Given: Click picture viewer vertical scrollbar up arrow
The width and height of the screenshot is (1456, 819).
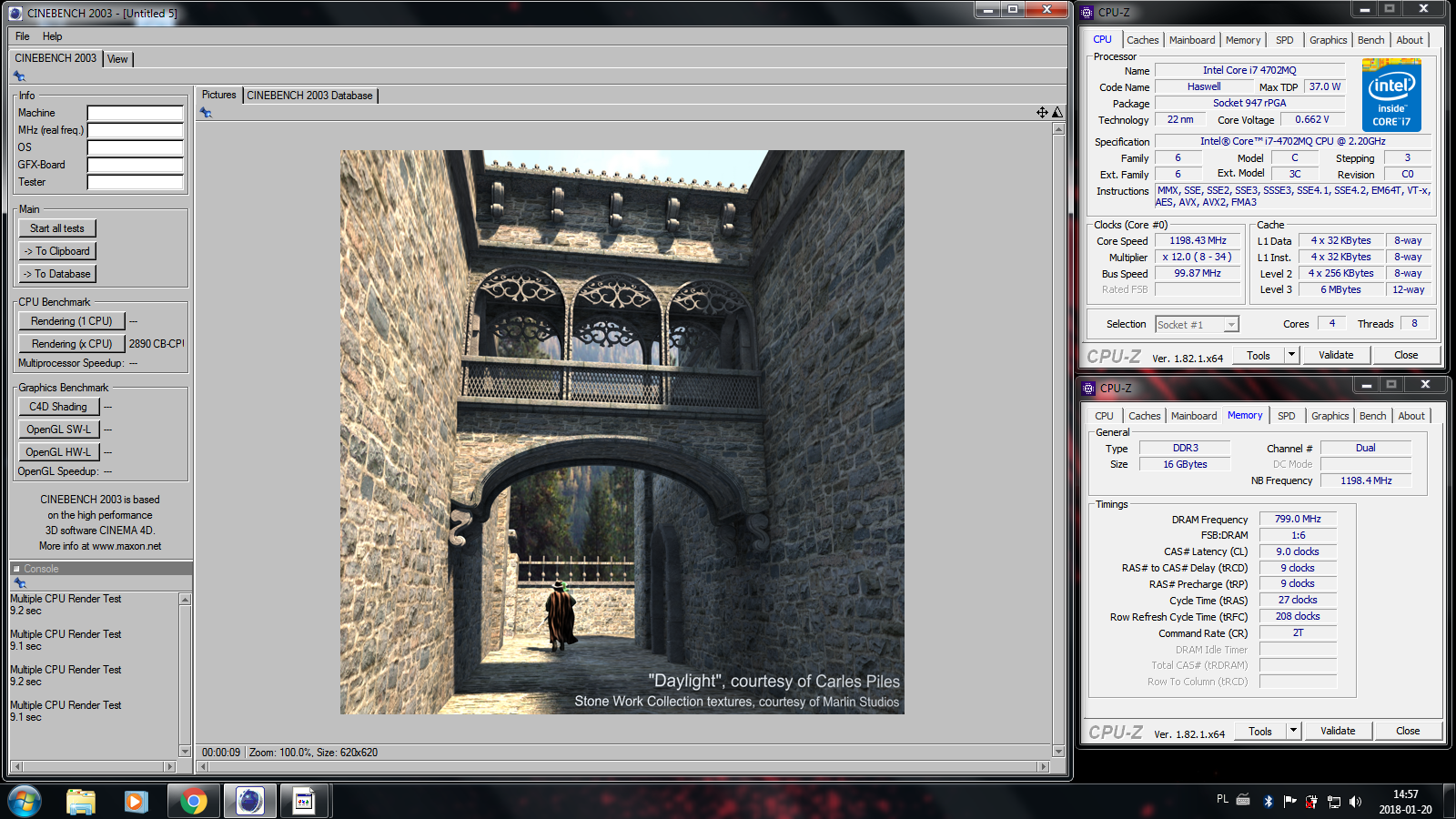Looking at the screenshot, I should (x=1058, y=129).
